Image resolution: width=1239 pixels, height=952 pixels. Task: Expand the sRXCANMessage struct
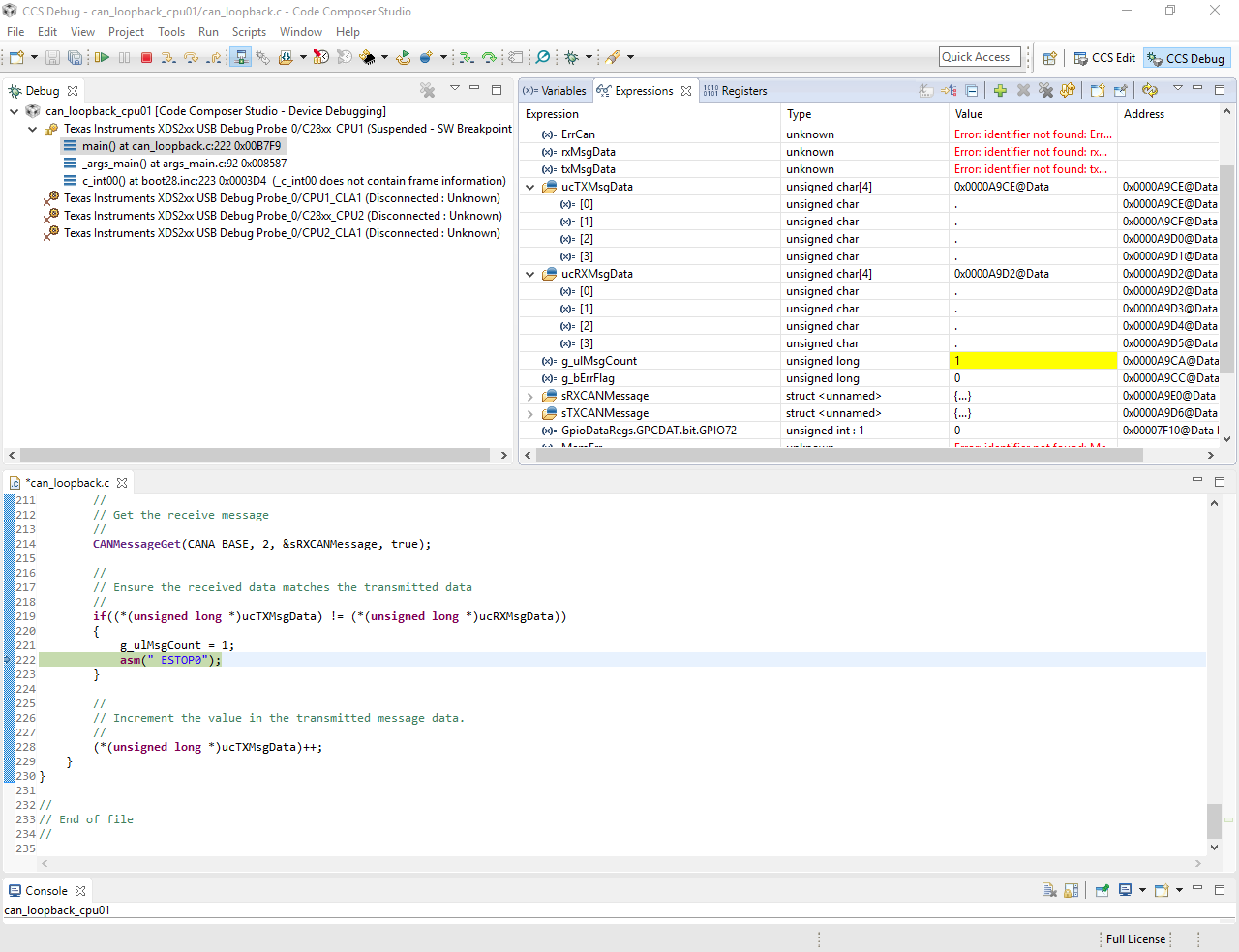530,396
